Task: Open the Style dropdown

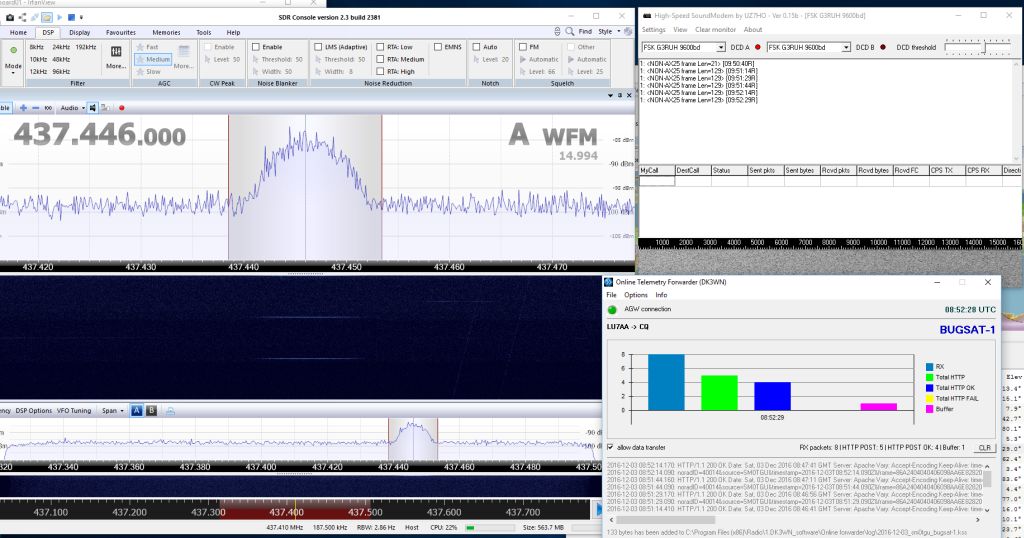Action: tap(609, 31)
